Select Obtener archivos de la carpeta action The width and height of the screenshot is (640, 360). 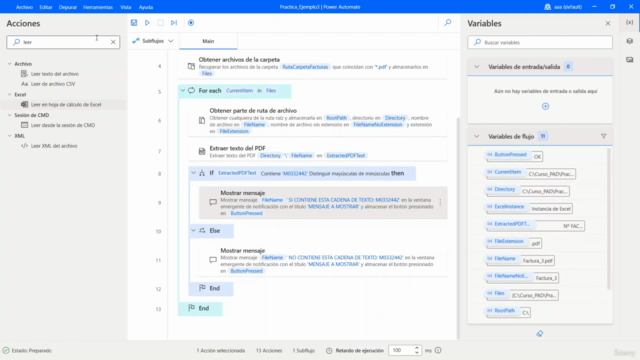pos(313,66)
